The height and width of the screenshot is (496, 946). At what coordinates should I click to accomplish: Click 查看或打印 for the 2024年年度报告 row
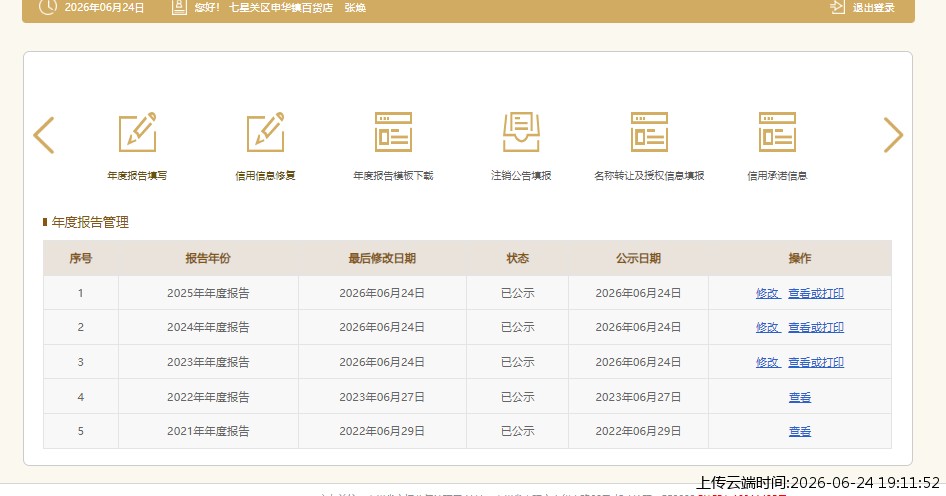coord(816,327)
